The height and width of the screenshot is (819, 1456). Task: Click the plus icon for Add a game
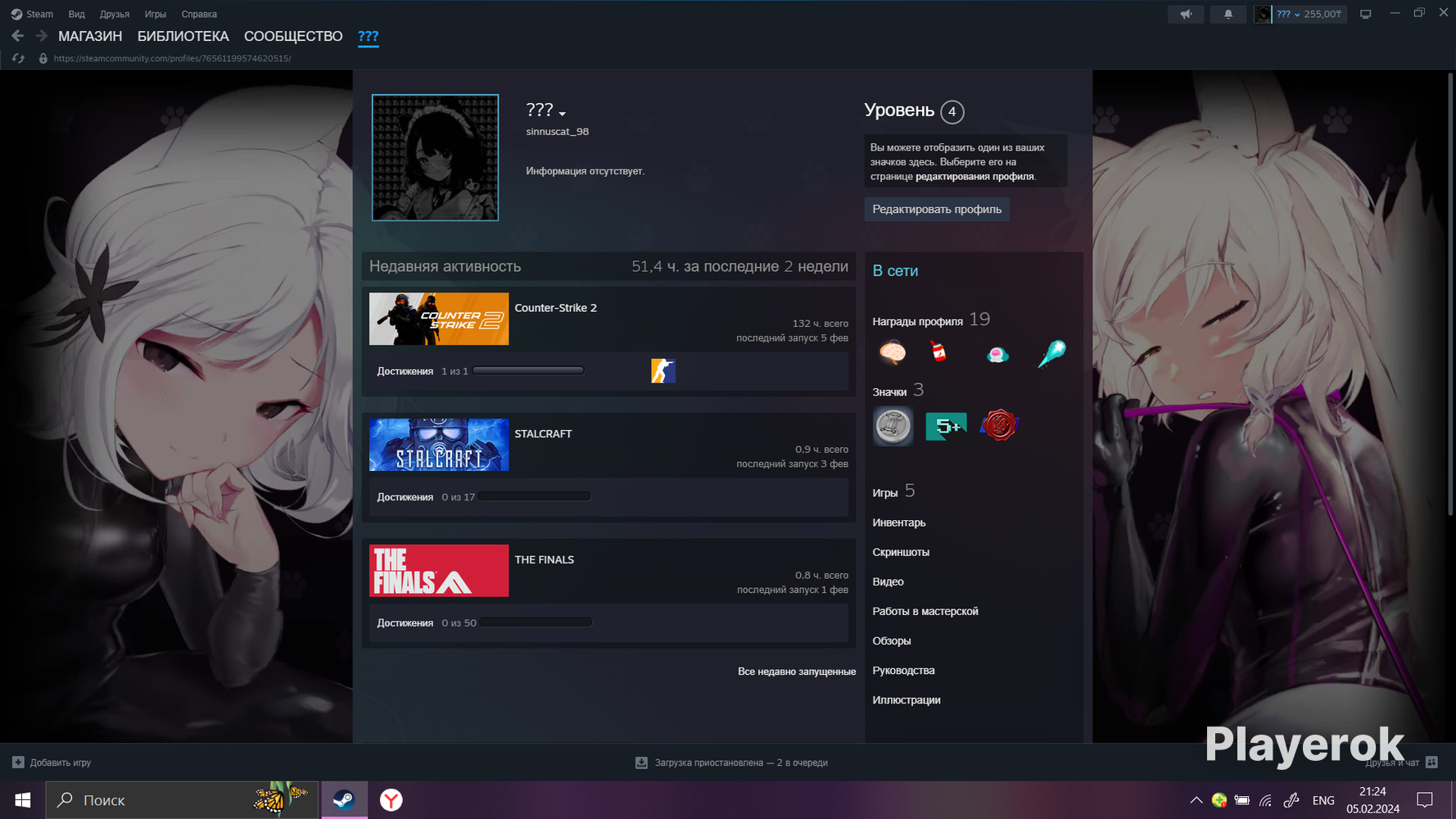click(18, 762)
